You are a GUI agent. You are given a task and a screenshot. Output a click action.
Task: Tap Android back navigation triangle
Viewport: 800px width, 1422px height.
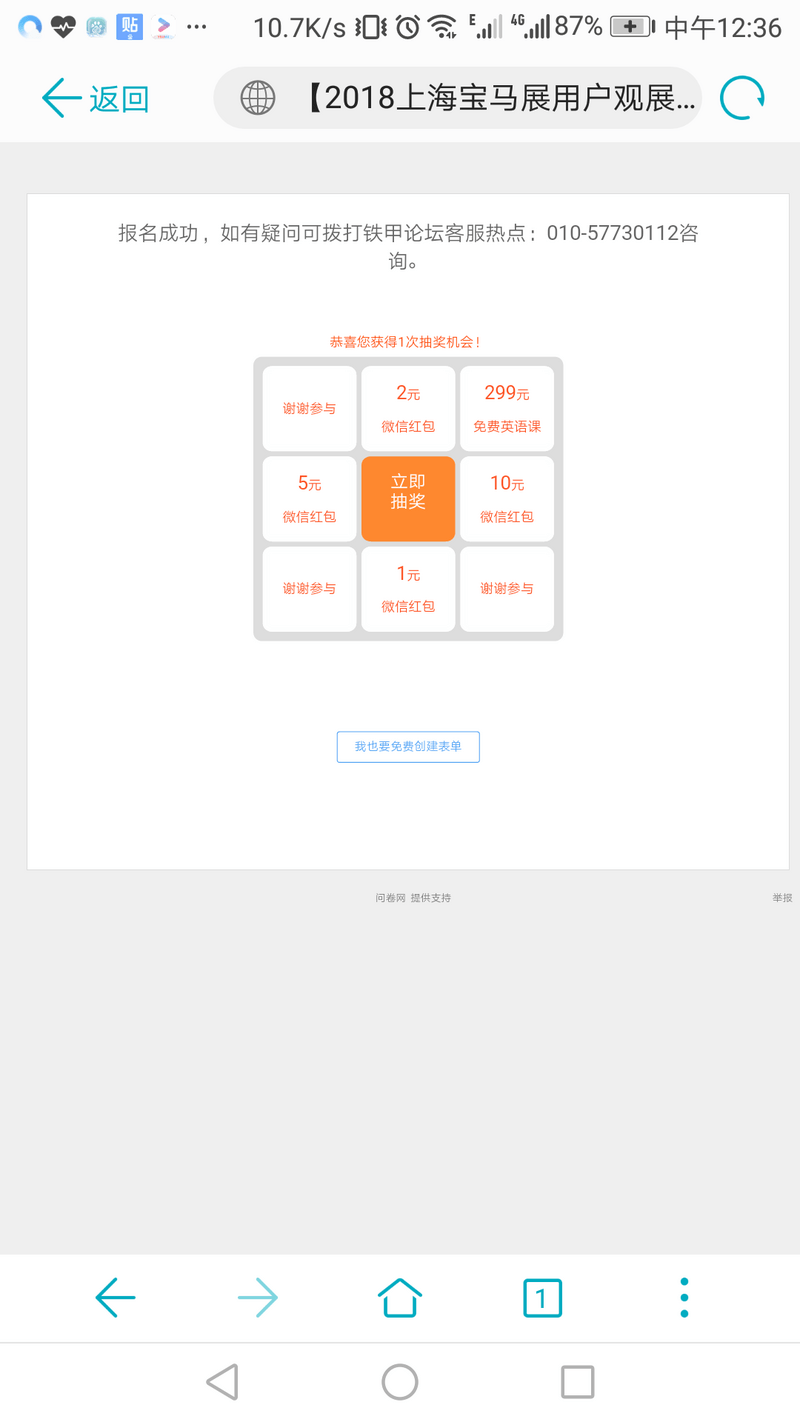[222, 1382]
